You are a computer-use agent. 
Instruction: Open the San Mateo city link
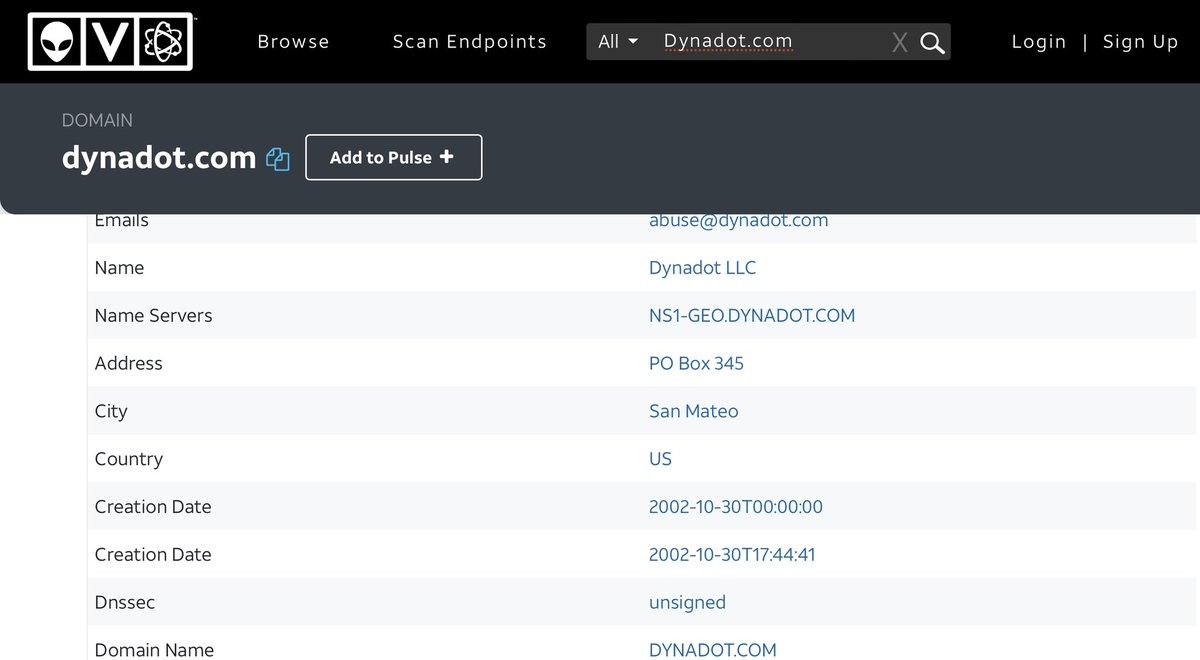(x=693, y=411)
